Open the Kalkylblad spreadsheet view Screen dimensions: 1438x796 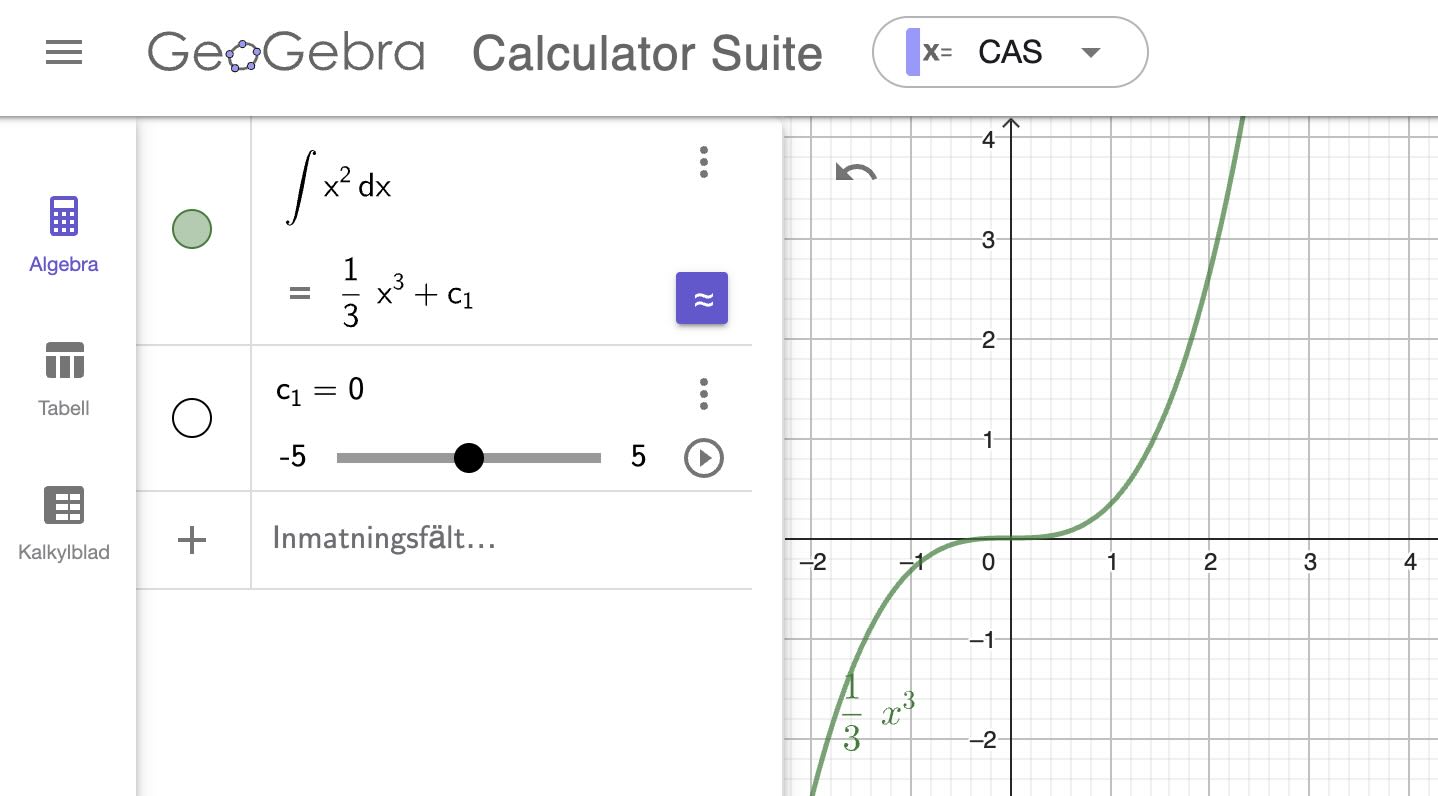coord(63,522)
